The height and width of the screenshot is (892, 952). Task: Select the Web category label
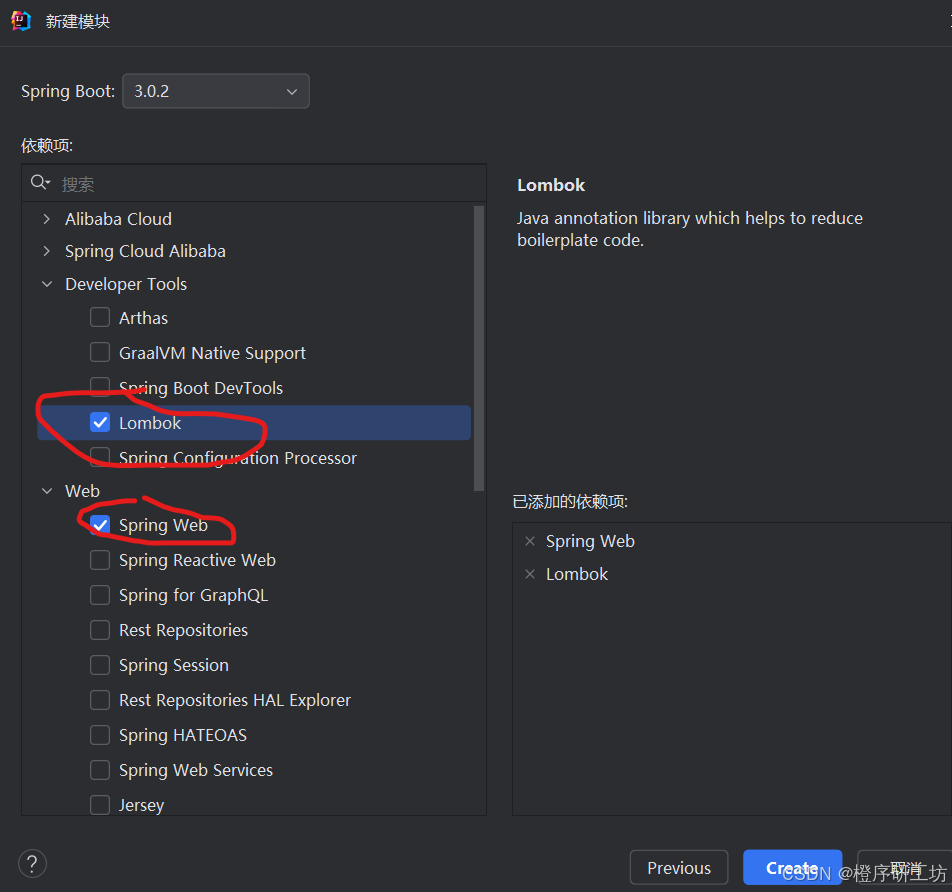pos(82,491)
